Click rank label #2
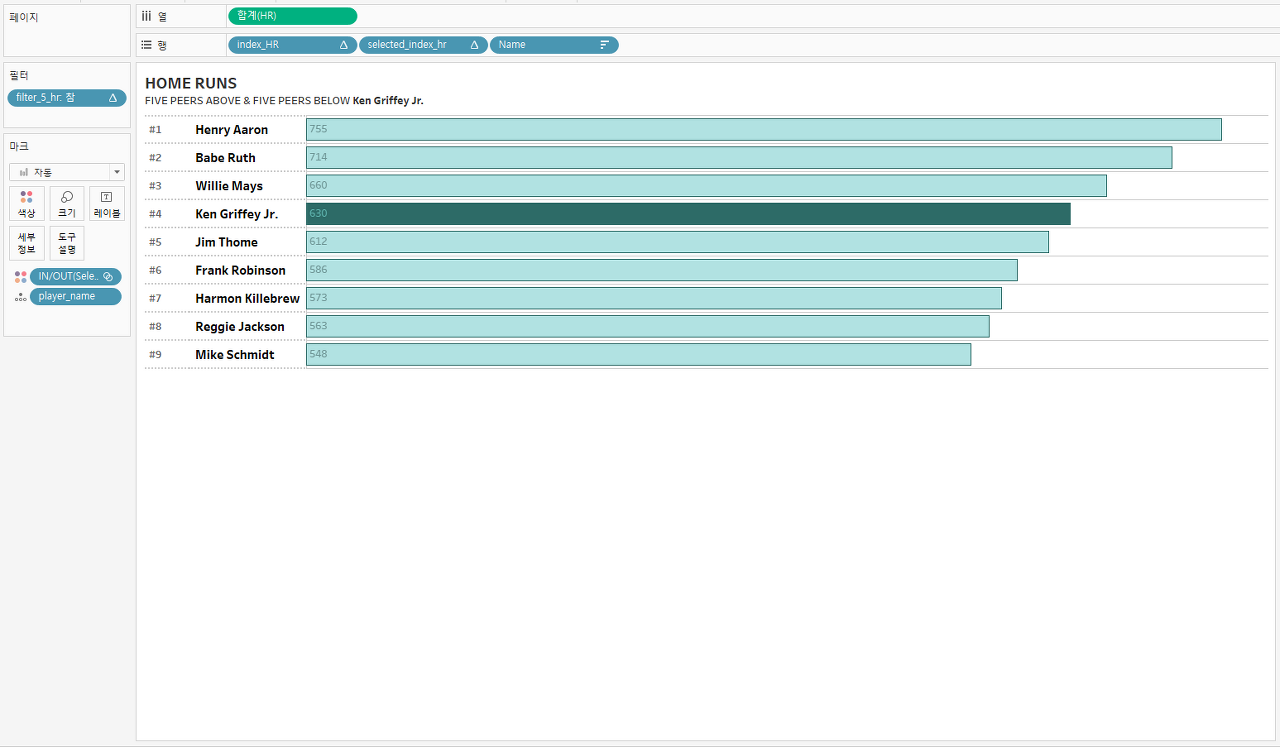The image size is (1280, 747). pyautogui.click(x=155, y=158)
